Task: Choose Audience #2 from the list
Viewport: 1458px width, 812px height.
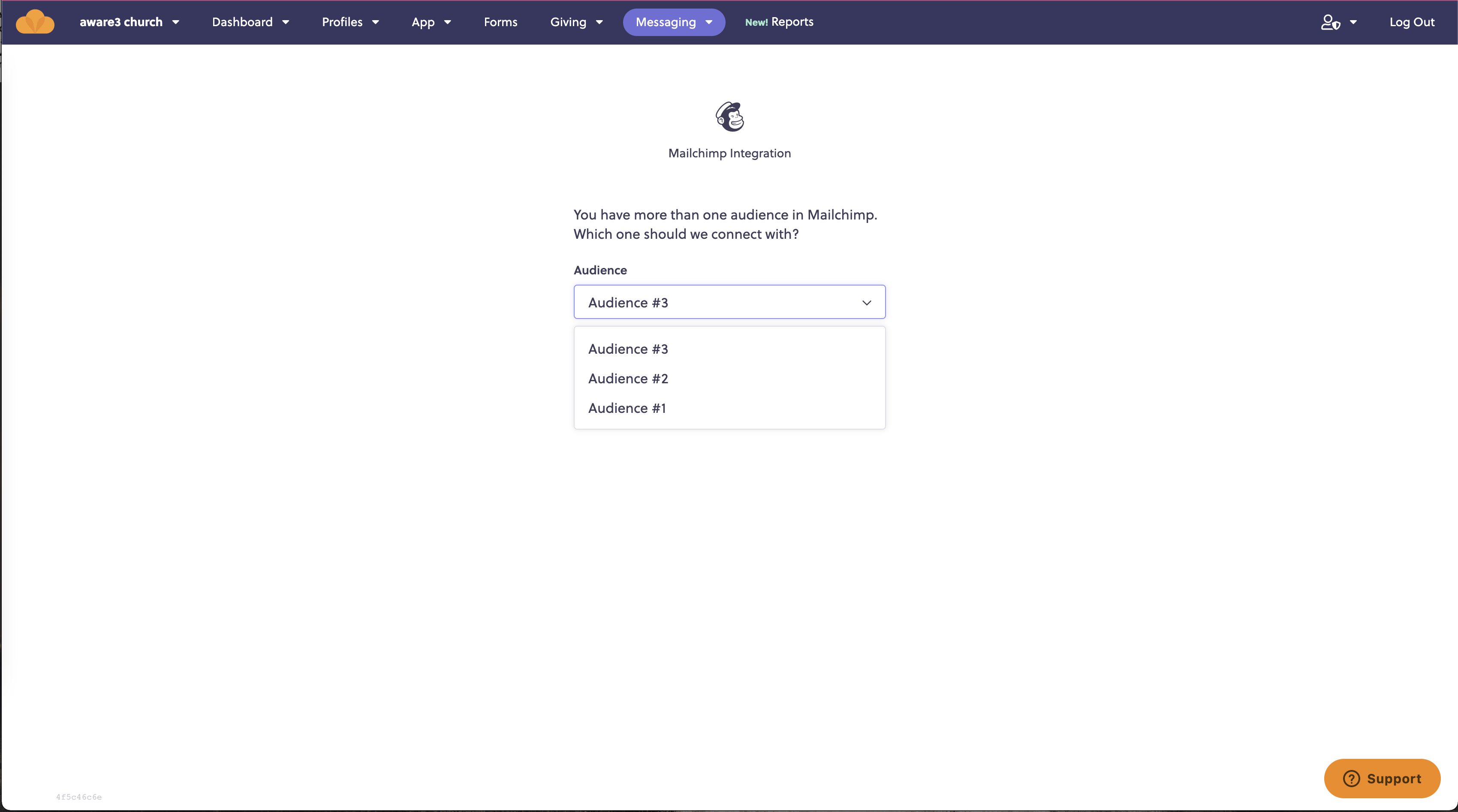Action: pos(729,379)
